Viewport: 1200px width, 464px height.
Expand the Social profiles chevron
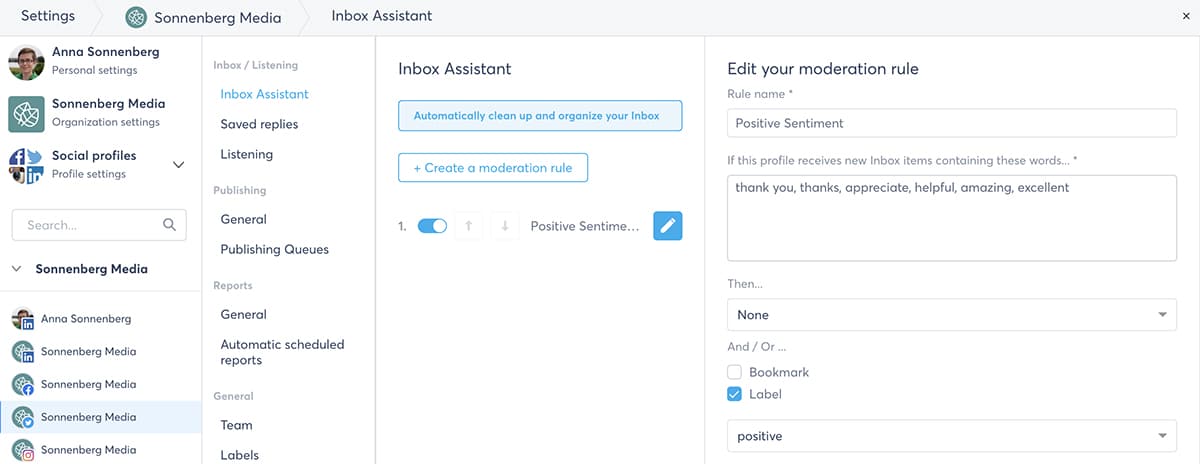coord(179,164)
